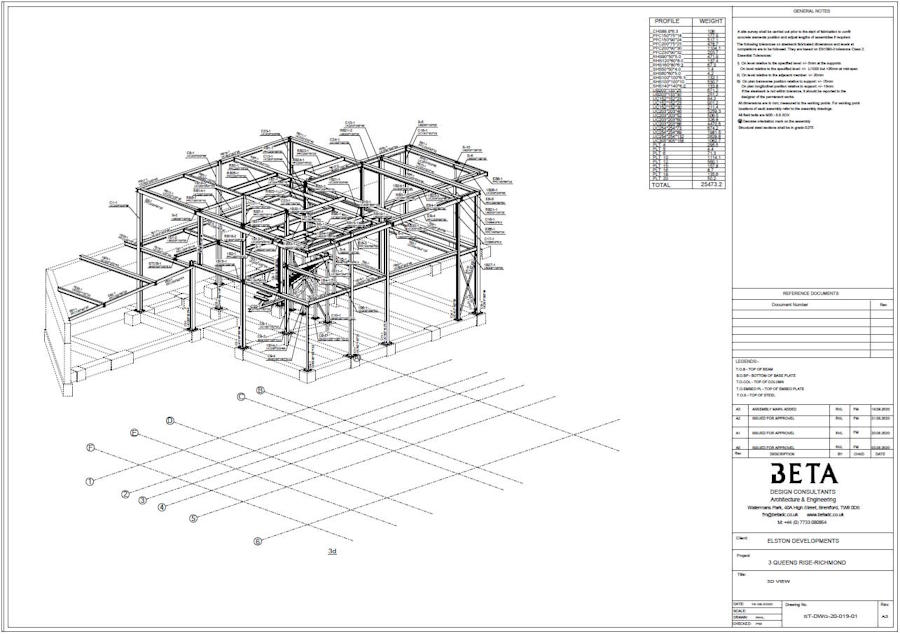Click grid bubble marker 1
The image size is (900, 634).
click(x=90, y=481)
